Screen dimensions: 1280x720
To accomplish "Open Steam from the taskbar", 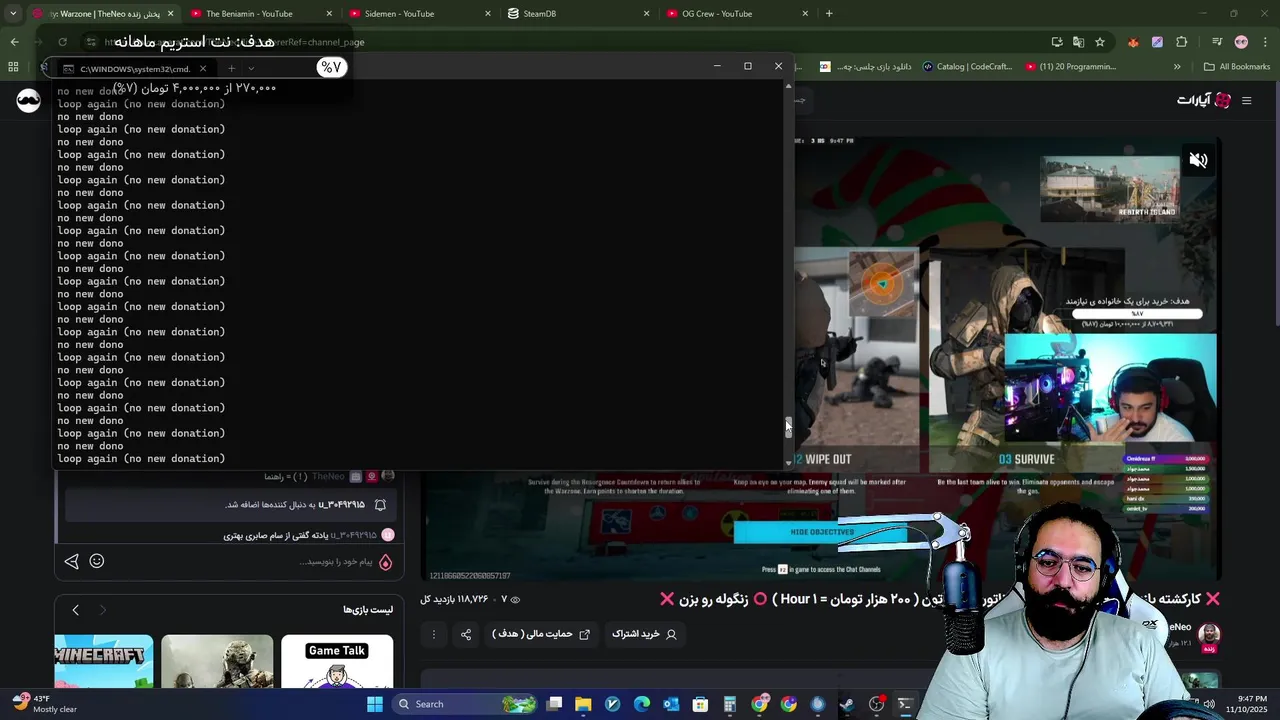I will click(x=847, y=704).
